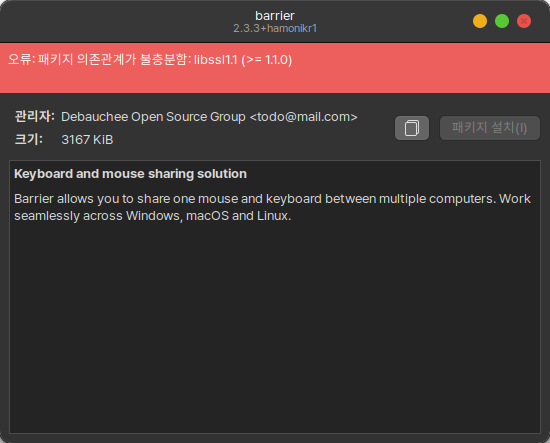Click the 크기 label
This screenshot has width=550, height=443.
pos(28,139)
